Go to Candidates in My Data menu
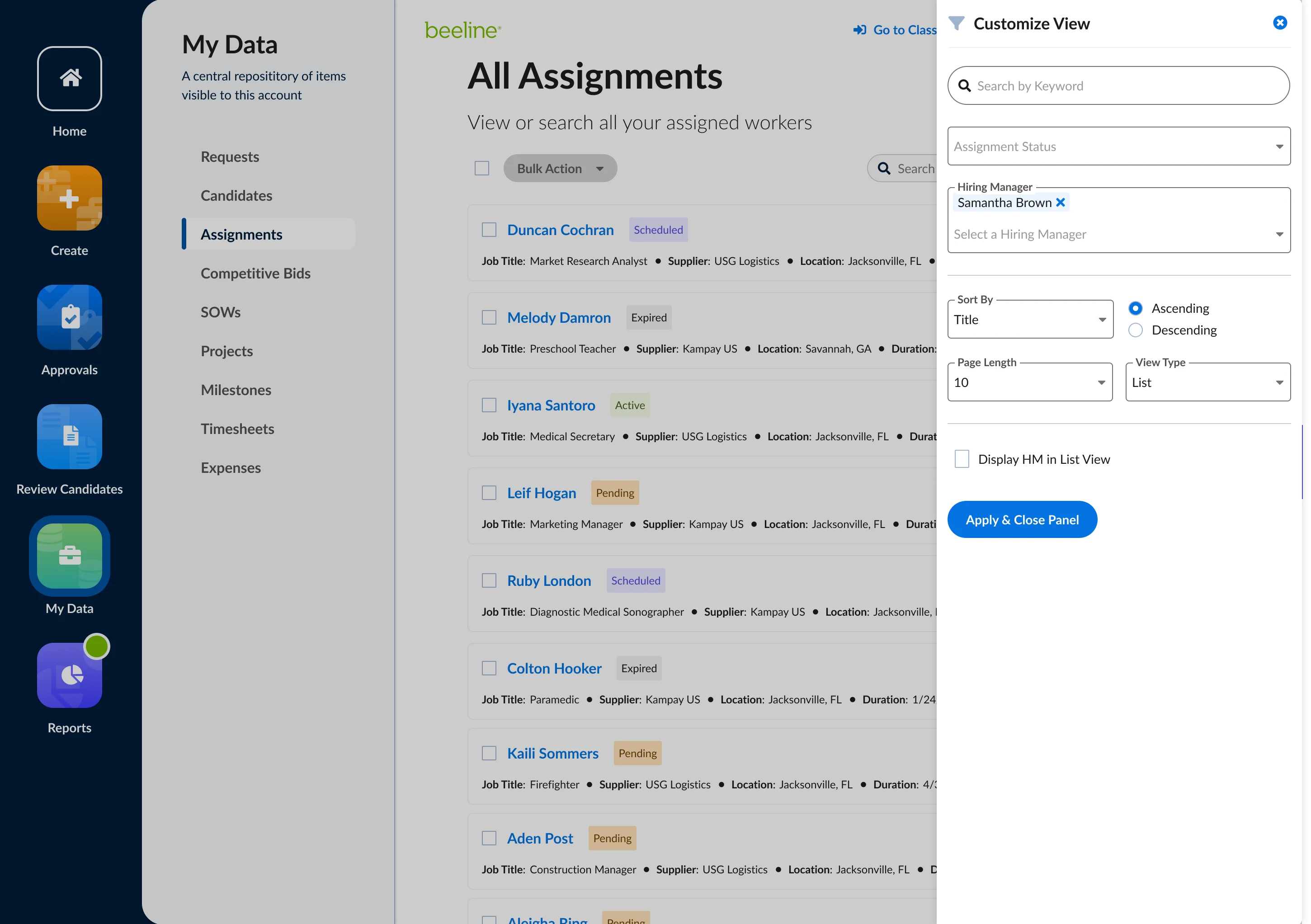 coord(236,195)
